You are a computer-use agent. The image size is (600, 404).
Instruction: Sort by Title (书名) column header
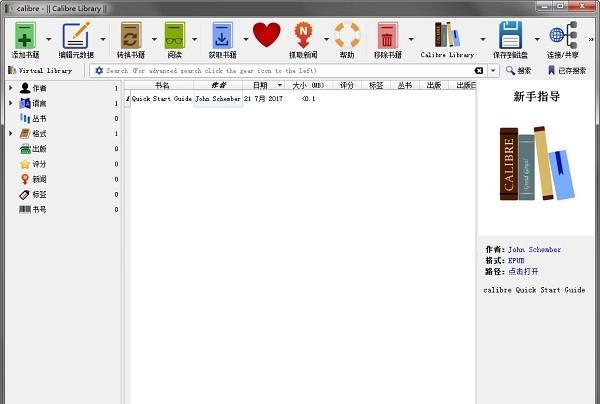[162, 85]
